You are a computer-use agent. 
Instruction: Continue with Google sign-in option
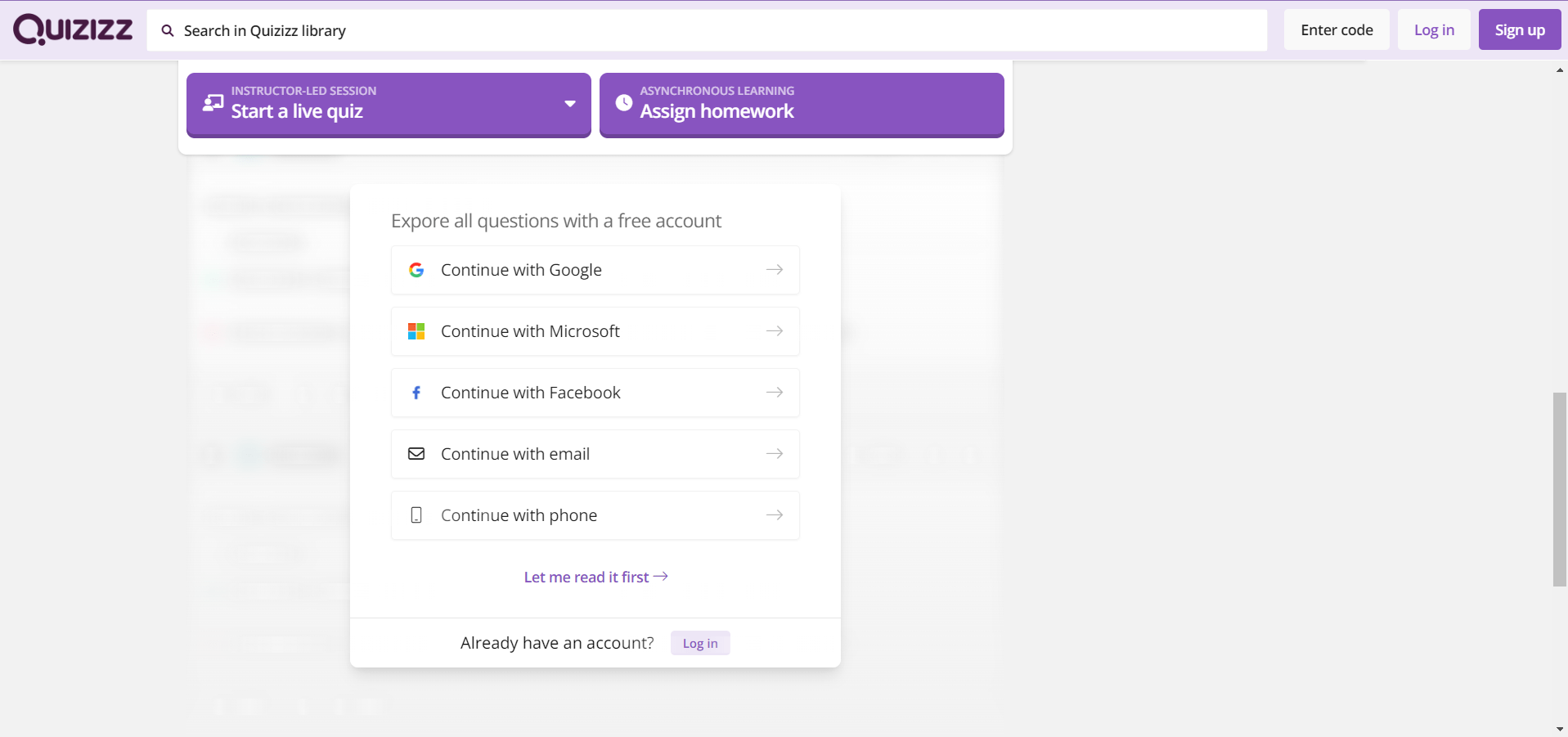pyautogui.click(x=595, y=270)
